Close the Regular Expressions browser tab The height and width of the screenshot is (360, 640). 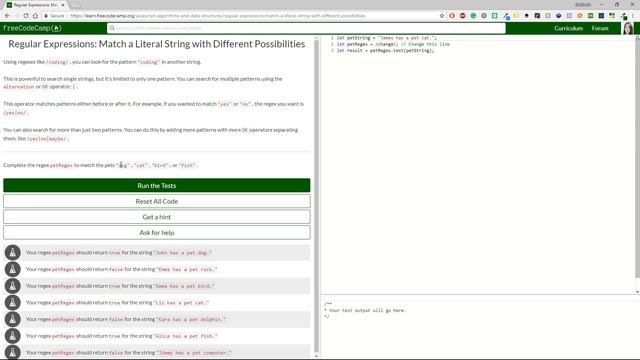pos(63,5)
